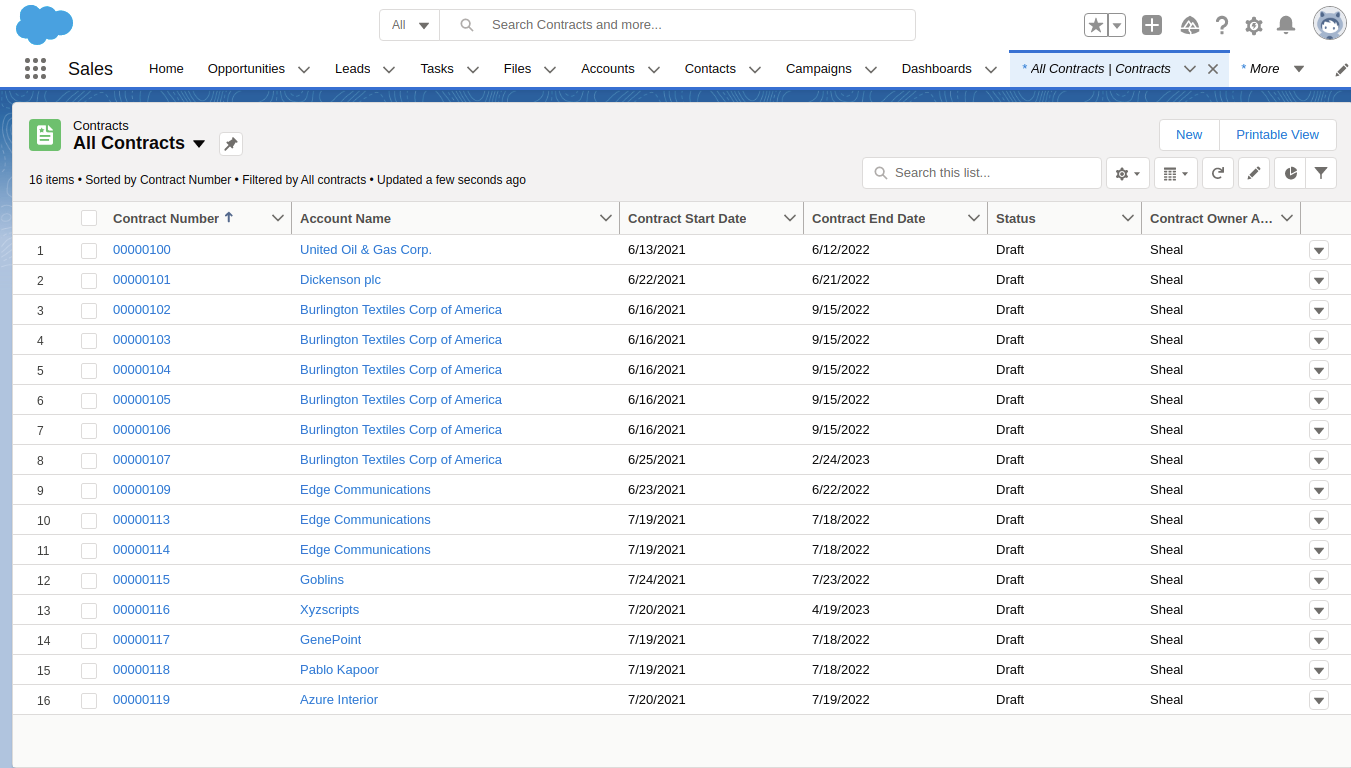Viewport: 1351px width, 768px height.
Task: Click search magnifier in global search bar
Action: coord(467,25)
